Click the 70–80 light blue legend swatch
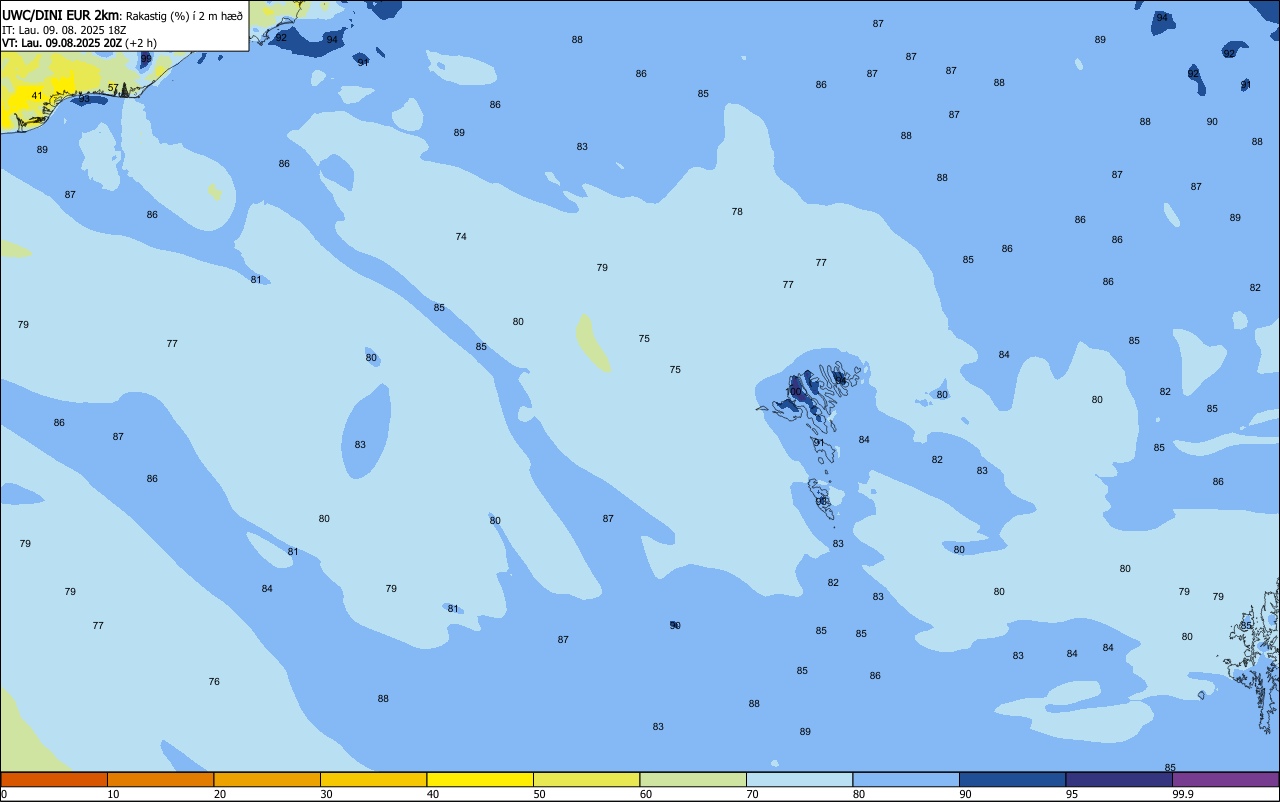Screen dimensions: 1280x802 click(x=799, y=779)
